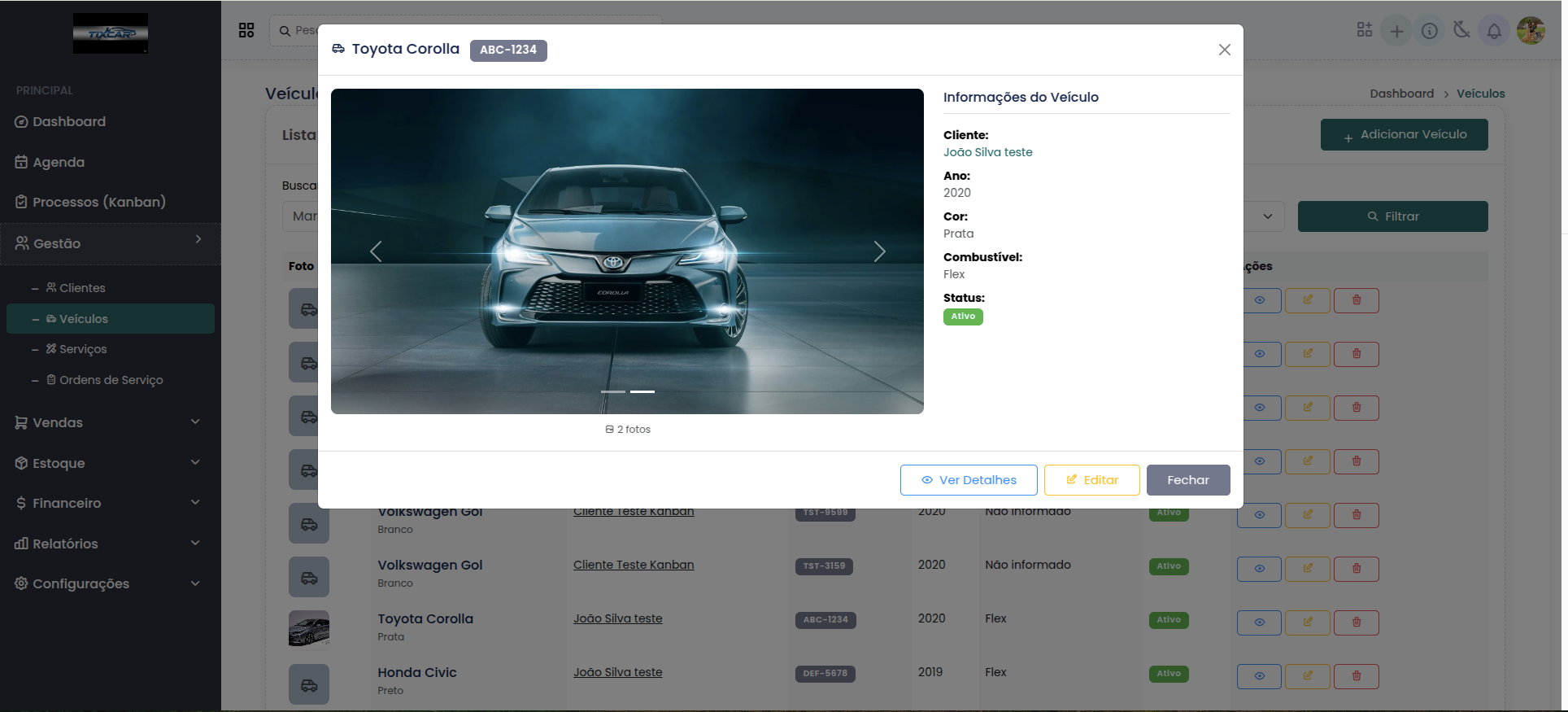Select first carousel slide indicator
Image resolution: width=1568 pixels, height=712 pixels.
point(613,391)
